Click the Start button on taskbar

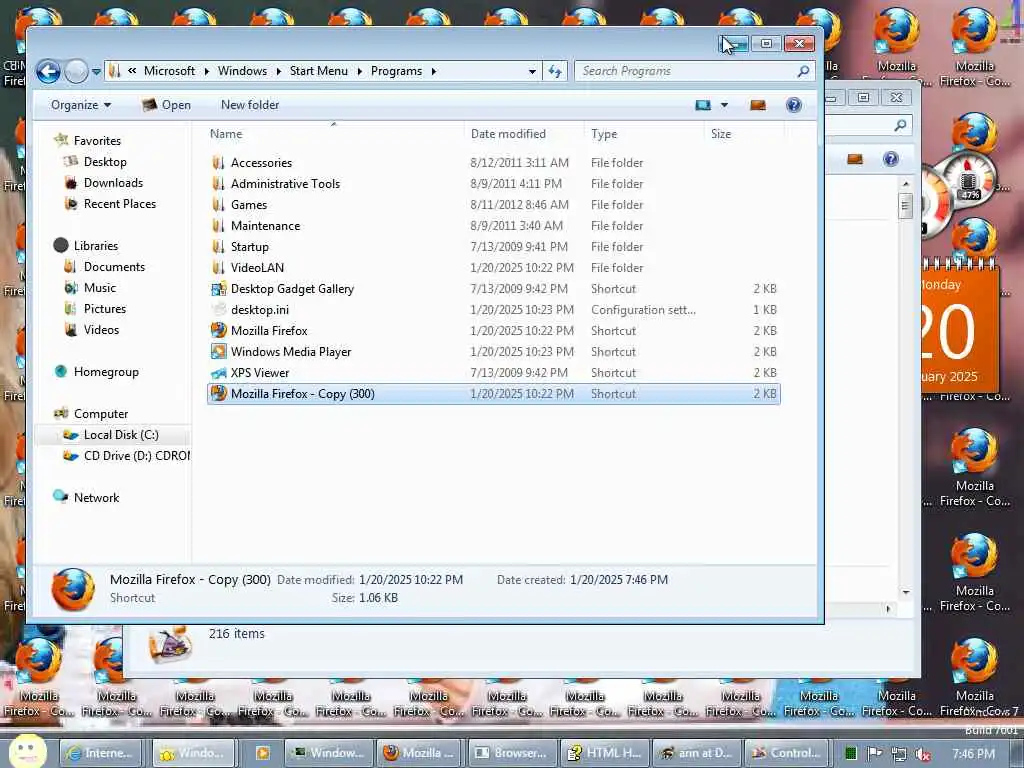(27, 752)
